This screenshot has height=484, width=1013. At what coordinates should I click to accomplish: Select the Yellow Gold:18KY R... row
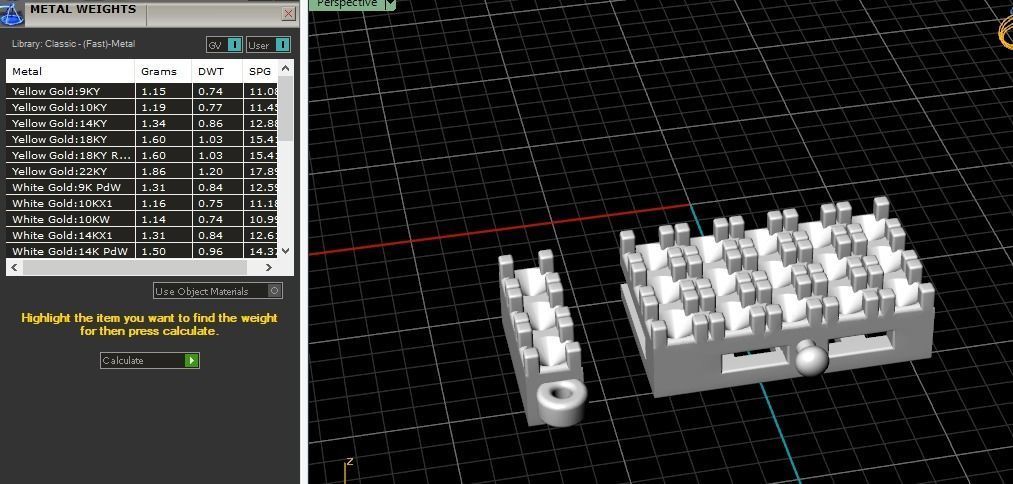pos(142,155)
